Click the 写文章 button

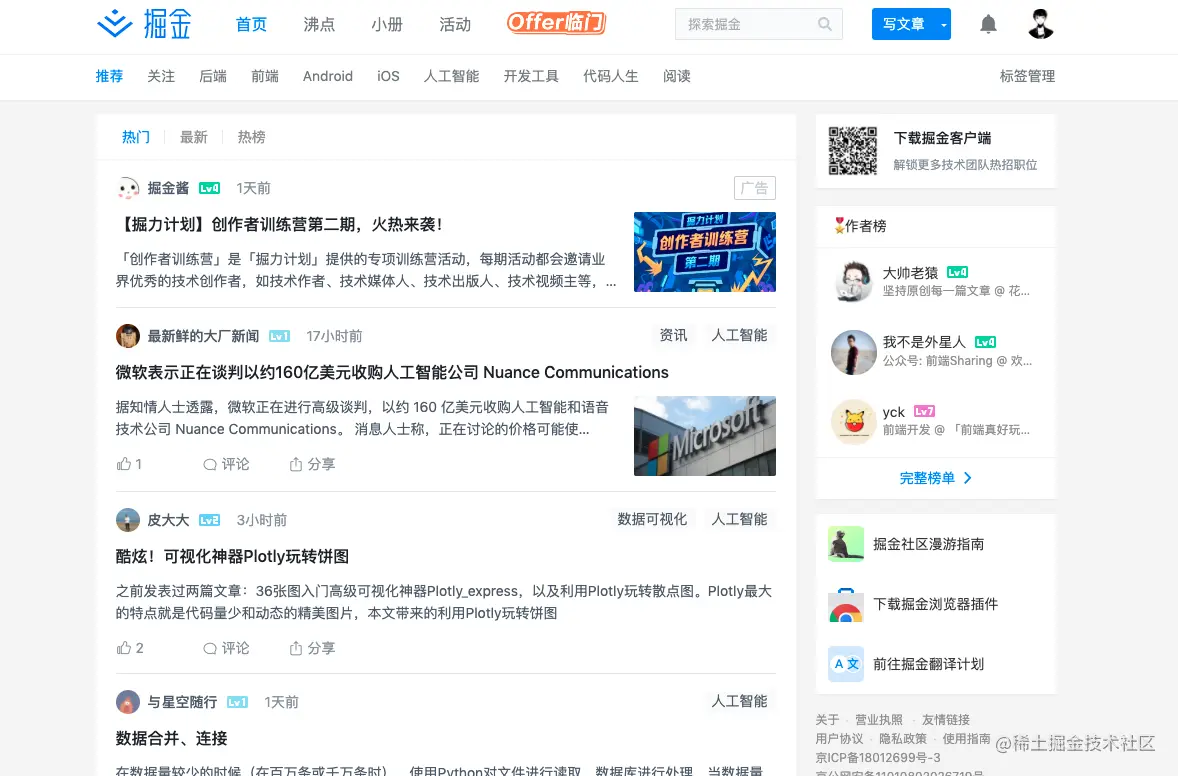pyautogui.click(x=904, y=24)
